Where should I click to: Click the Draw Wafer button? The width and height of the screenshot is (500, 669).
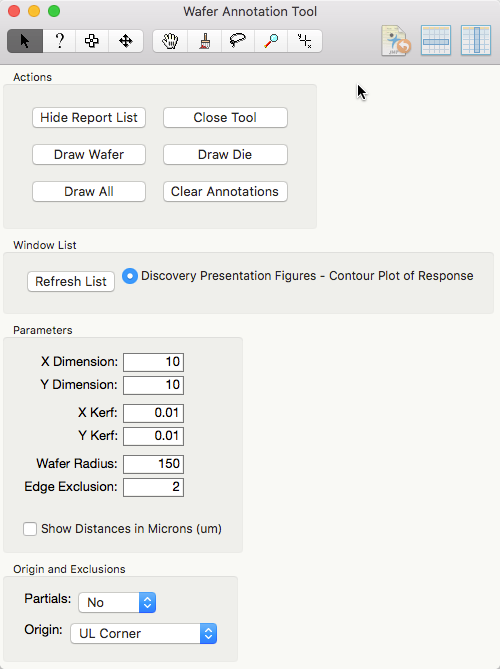tap(89, 154)
